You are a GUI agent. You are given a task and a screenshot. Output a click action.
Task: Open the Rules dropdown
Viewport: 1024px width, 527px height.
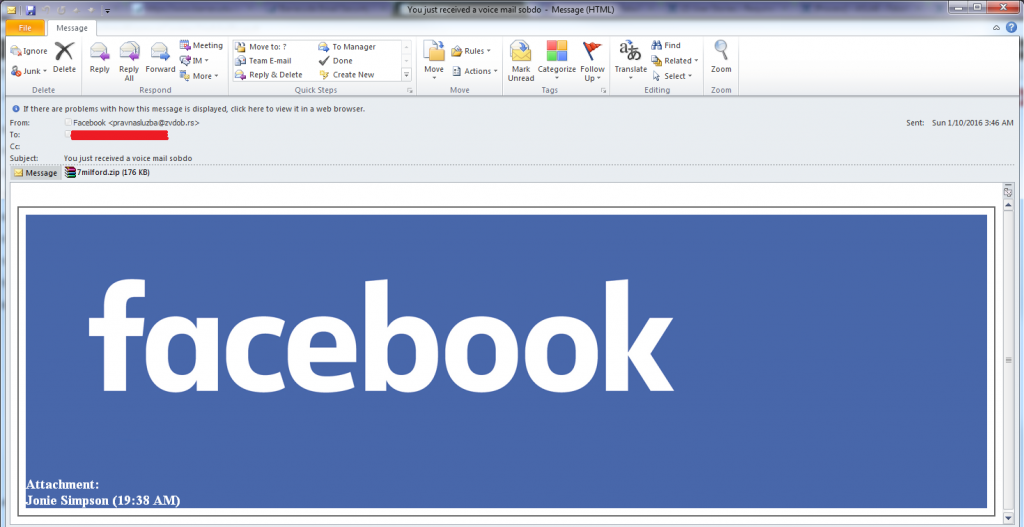[x=471, y=51]
